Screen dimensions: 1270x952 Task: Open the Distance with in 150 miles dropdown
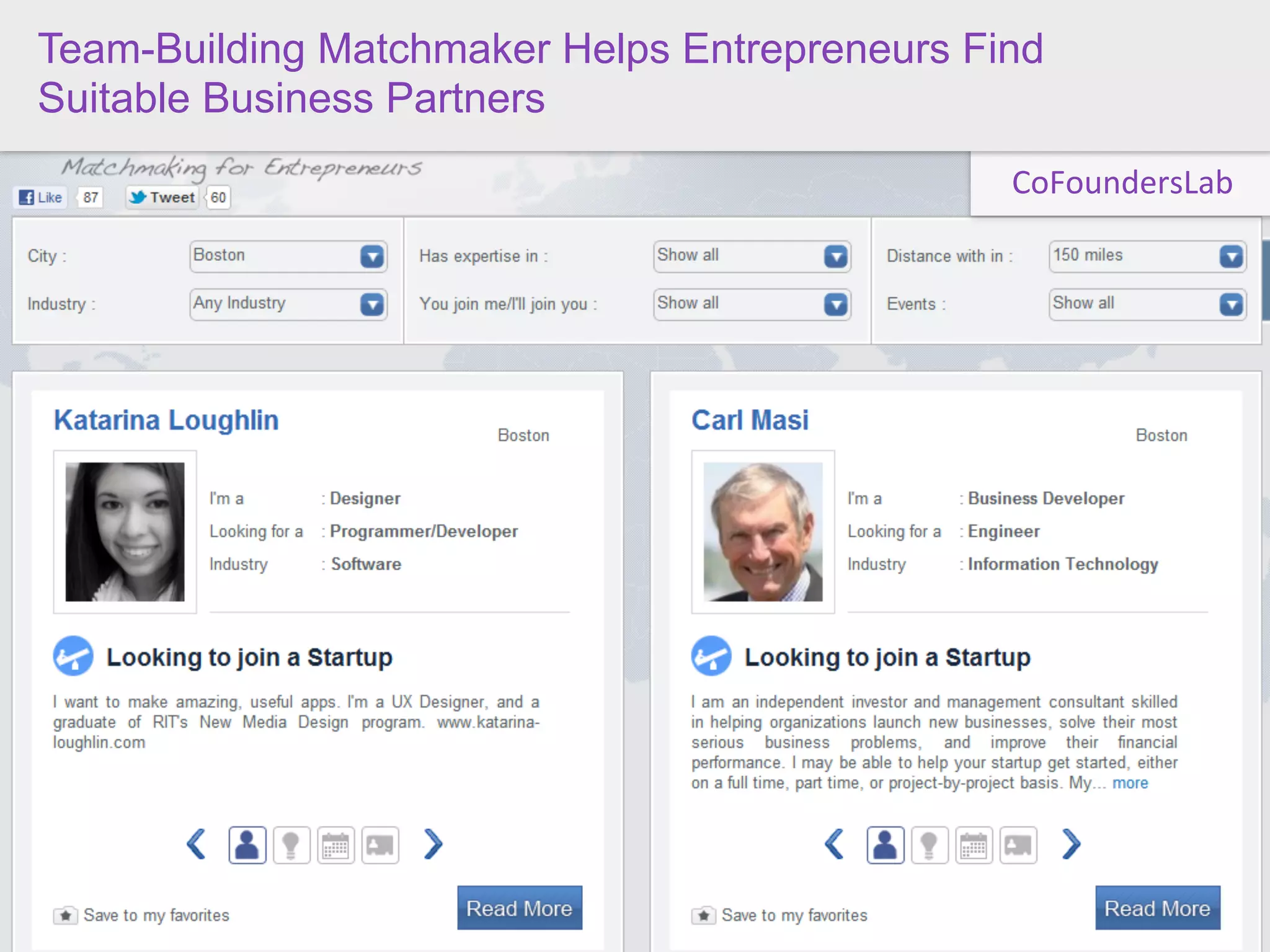coord(1147,256)
